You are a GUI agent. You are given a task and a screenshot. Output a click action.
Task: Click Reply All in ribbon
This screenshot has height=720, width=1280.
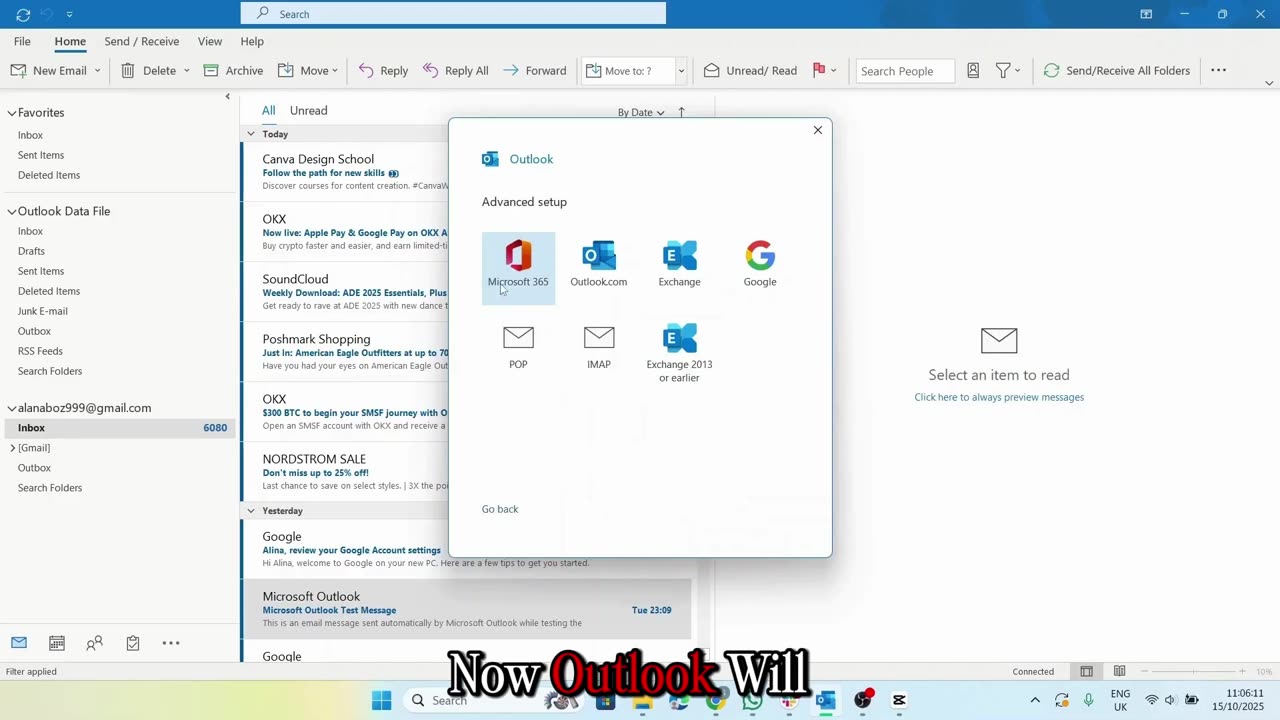455,70
